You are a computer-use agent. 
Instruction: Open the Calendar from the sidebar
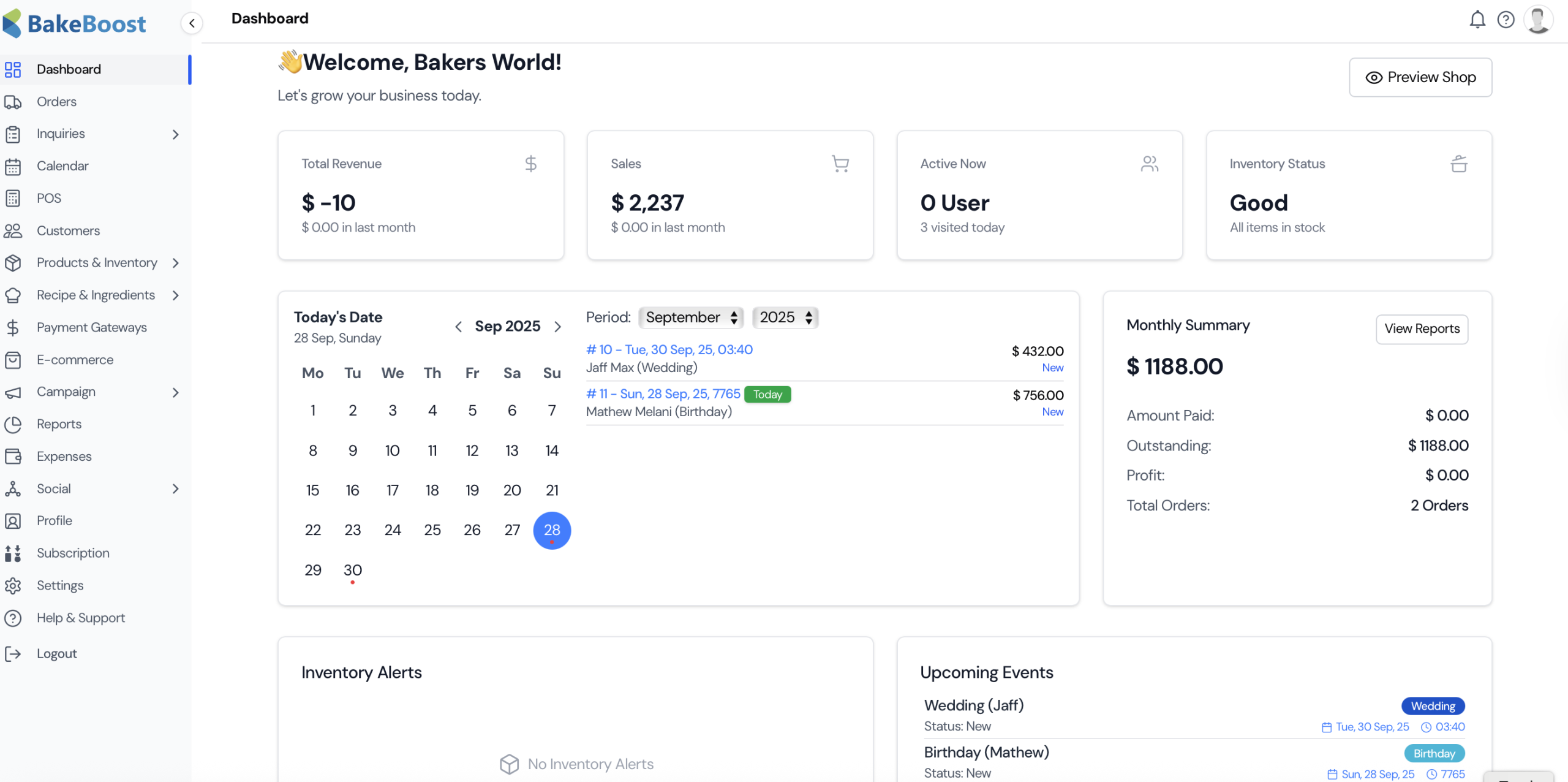[x=63, y=165]
